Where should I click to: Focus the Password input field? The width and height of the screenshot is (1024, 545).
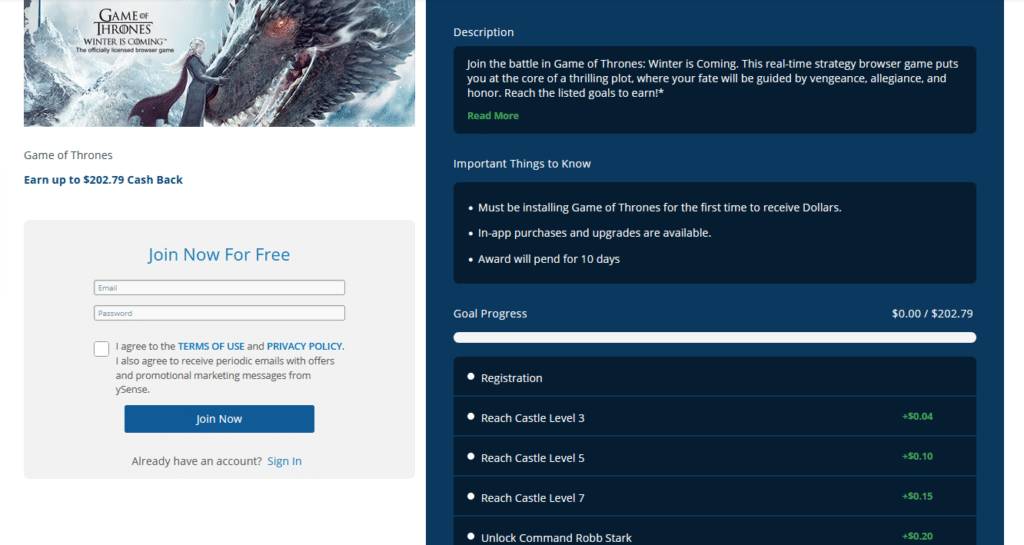point(219,313)
